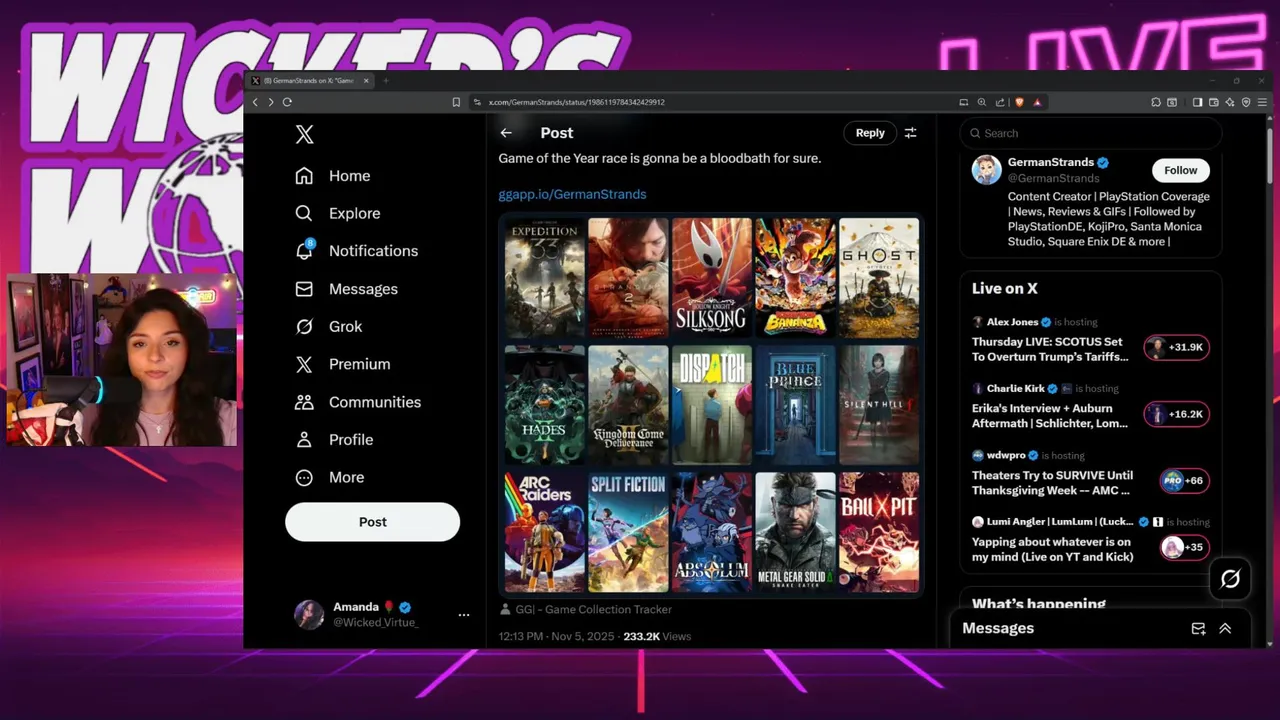
Task: Share this page with the share icon
Action: click(x=1000, y=102)
